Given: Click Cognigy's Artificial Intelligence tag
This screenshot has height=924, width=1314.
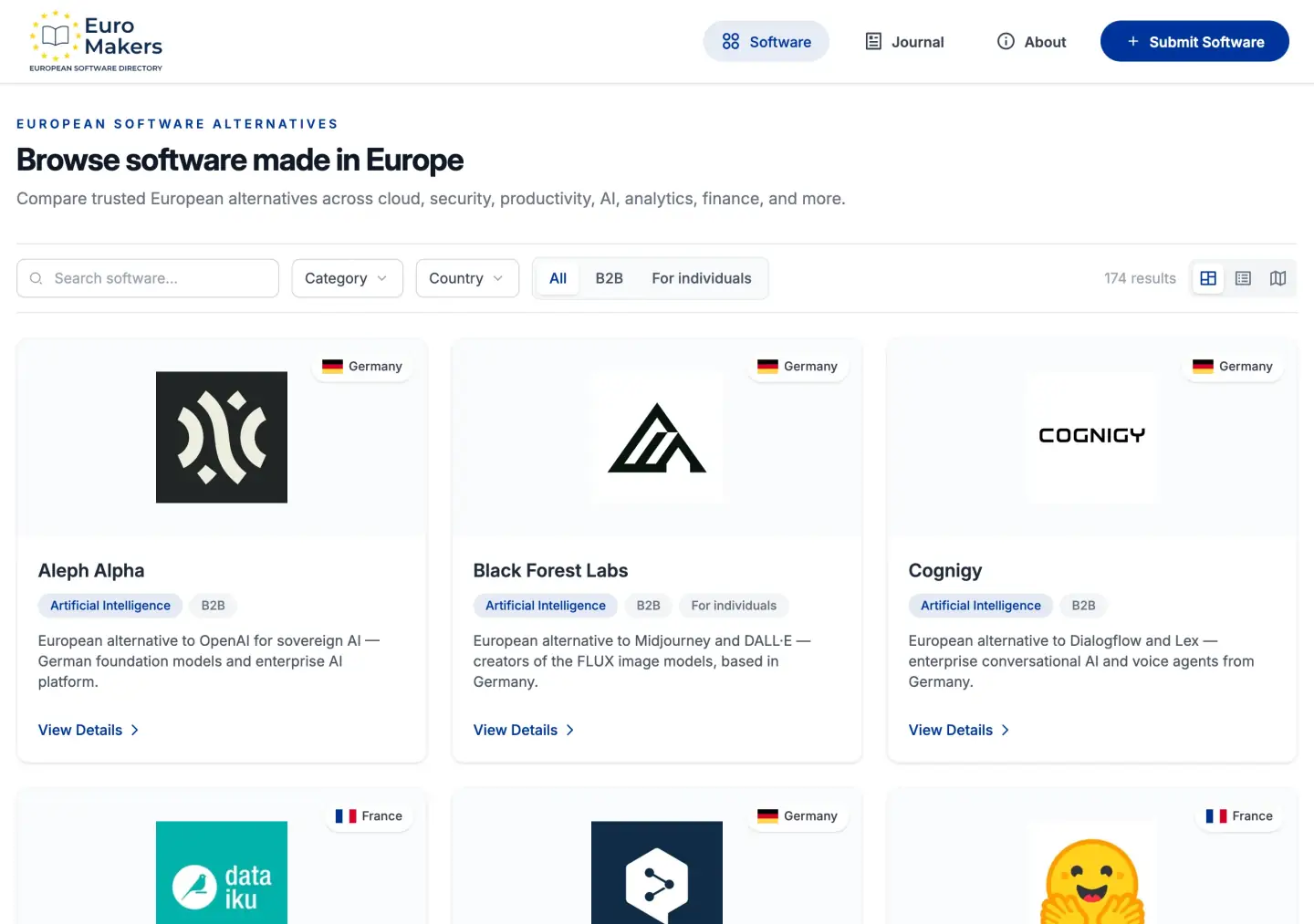Looking at the screenshot, I should coord(981,606).
